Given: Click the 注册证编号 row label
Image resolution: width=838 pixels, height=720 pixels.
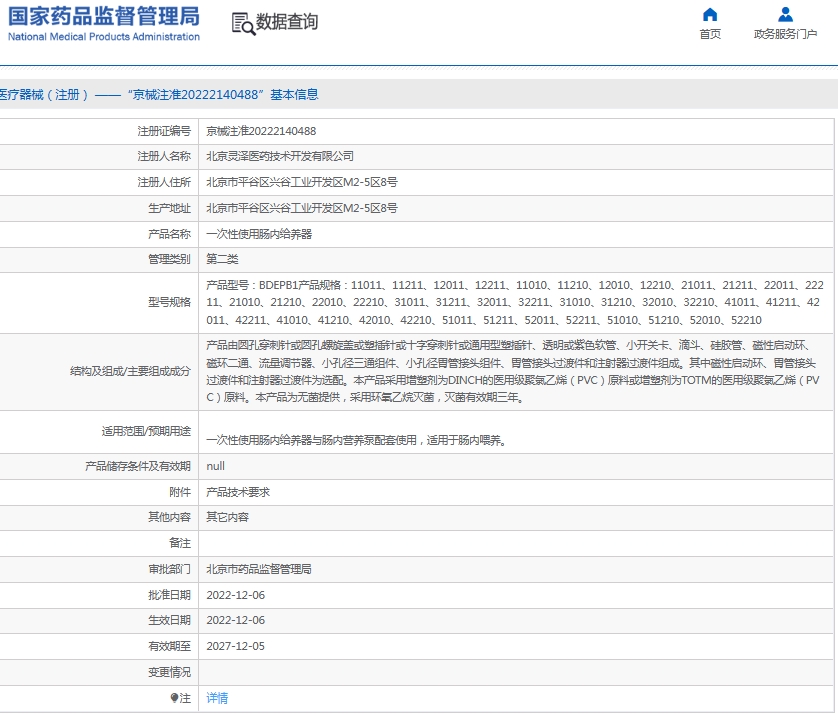Looking at the screenshot, I should click(x=164, y=131).
